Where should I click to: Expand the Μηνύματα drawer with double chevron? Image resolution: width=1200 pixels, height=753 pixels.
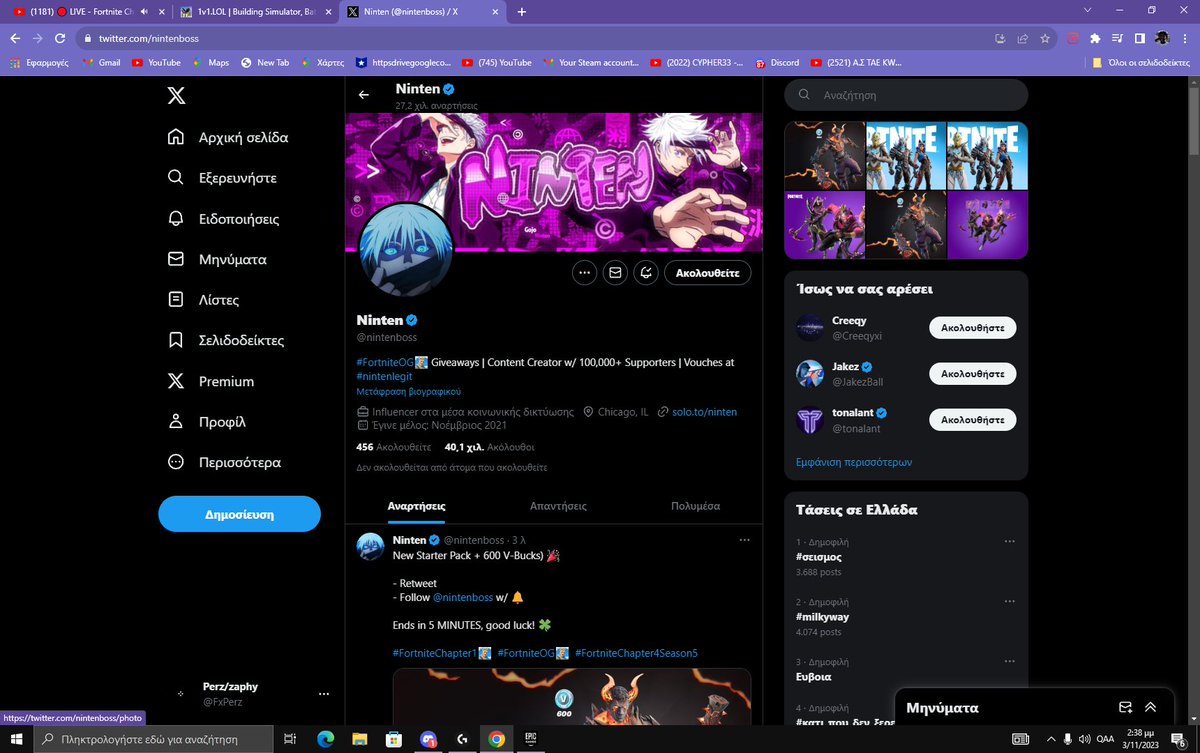tap(1151, 707)
